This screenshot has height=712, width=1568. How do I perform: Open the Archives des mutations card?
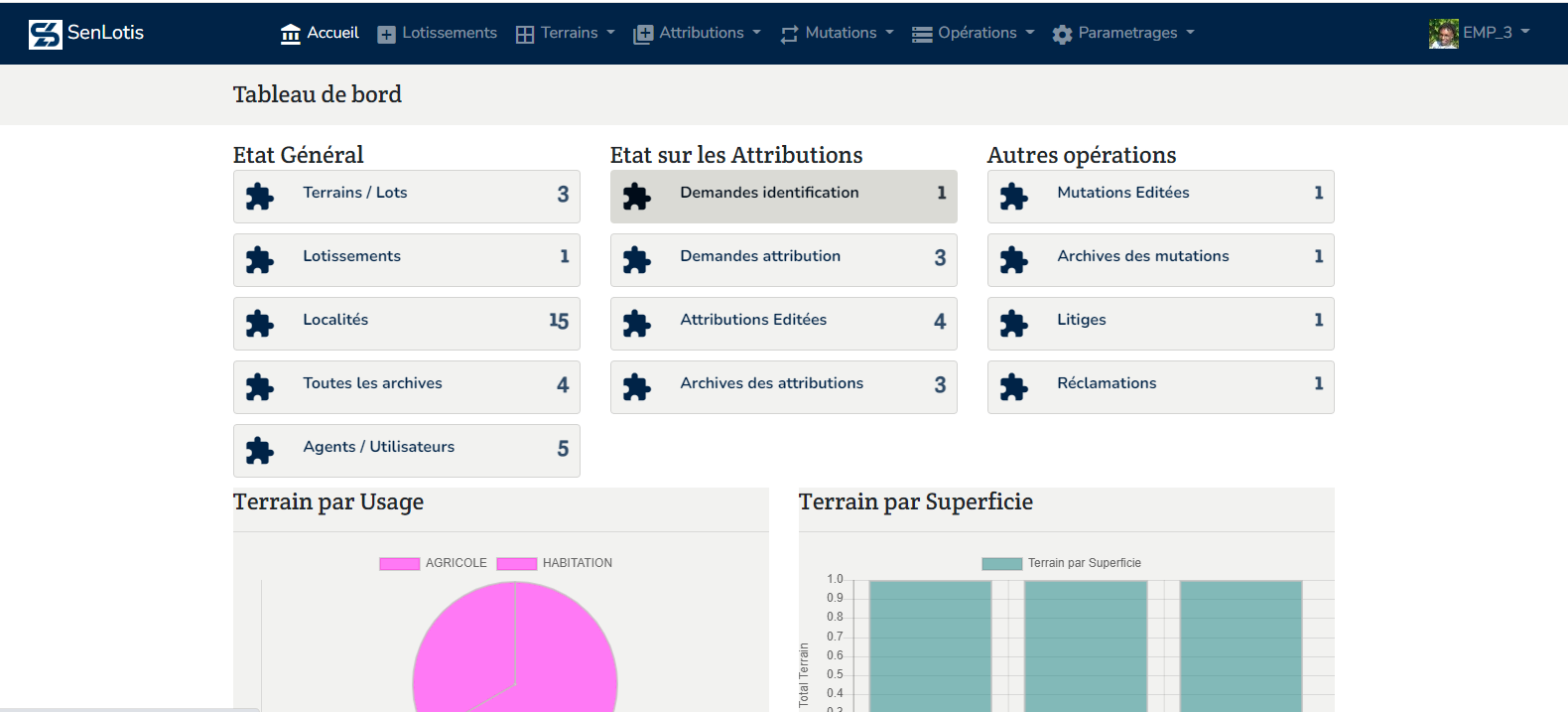tap(1160, 260)
